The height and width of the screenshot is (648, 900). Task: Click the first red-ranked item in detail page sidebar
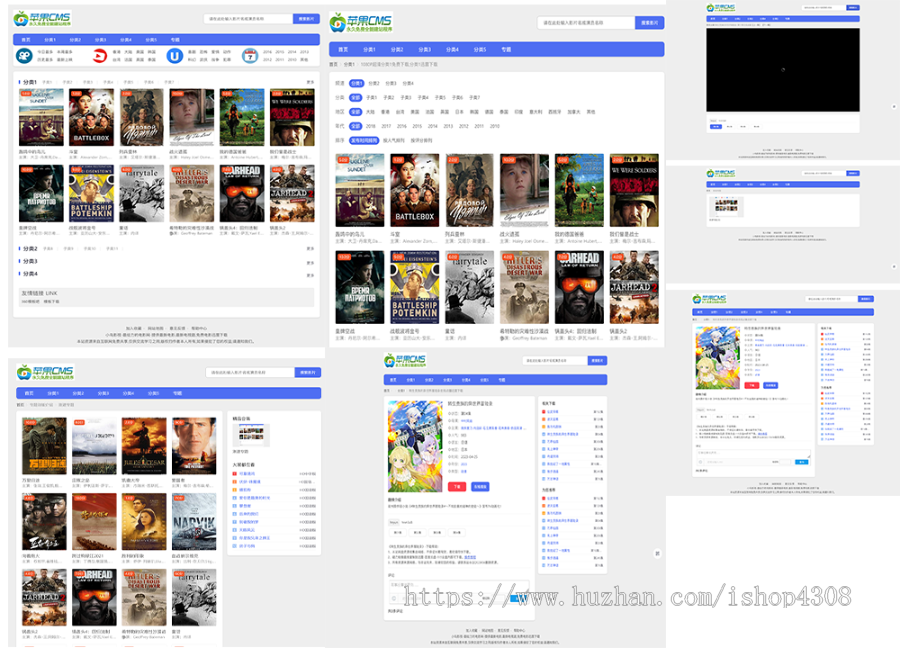(552, 412)
